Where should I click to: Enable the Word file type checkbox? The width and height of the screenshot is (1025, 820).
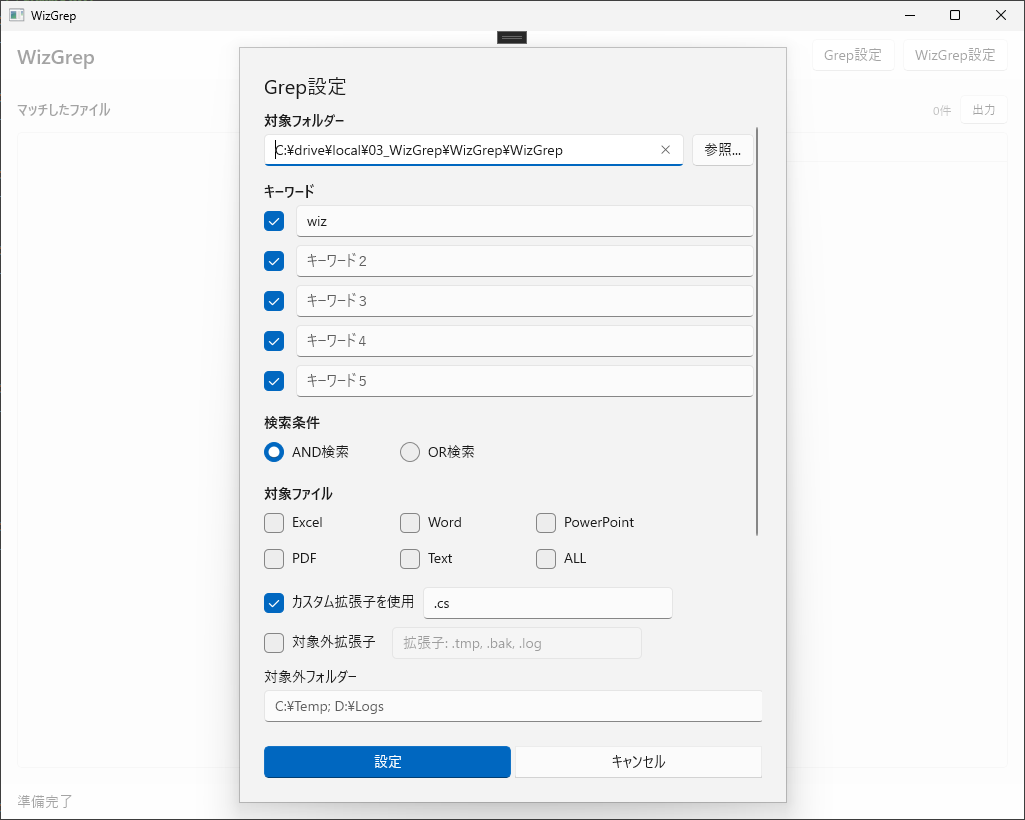[x=410, y=522]
